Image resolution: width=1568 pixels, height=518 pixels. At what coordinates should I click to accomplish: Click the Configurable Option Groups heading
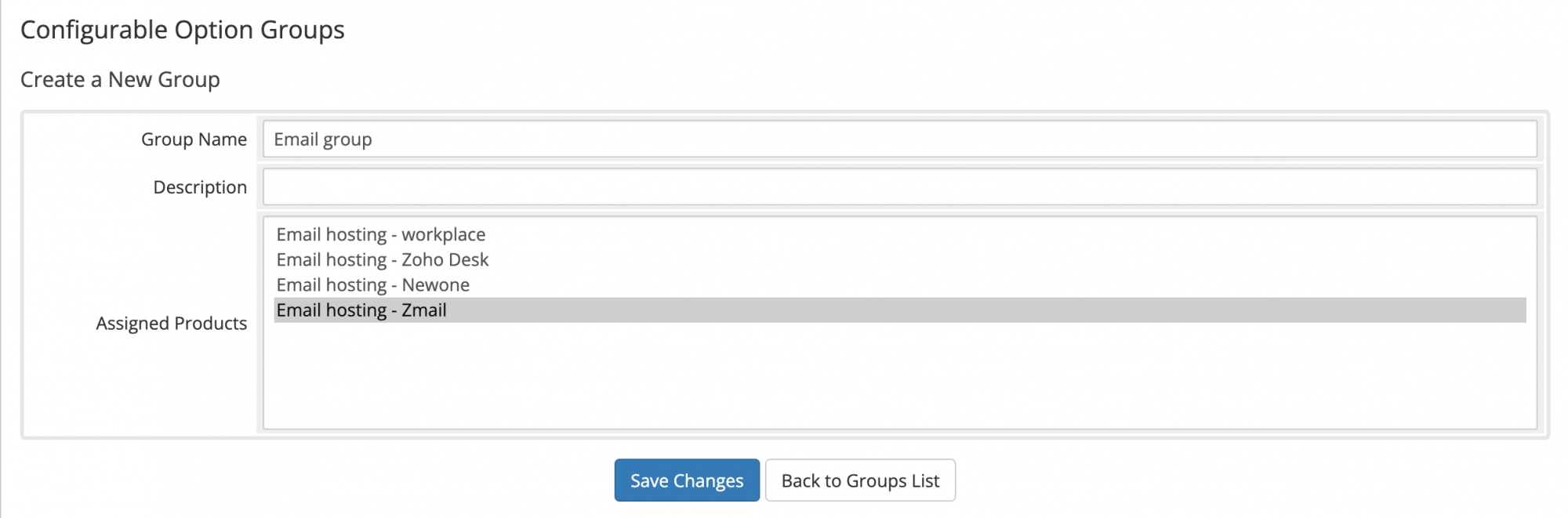(182, 30)
